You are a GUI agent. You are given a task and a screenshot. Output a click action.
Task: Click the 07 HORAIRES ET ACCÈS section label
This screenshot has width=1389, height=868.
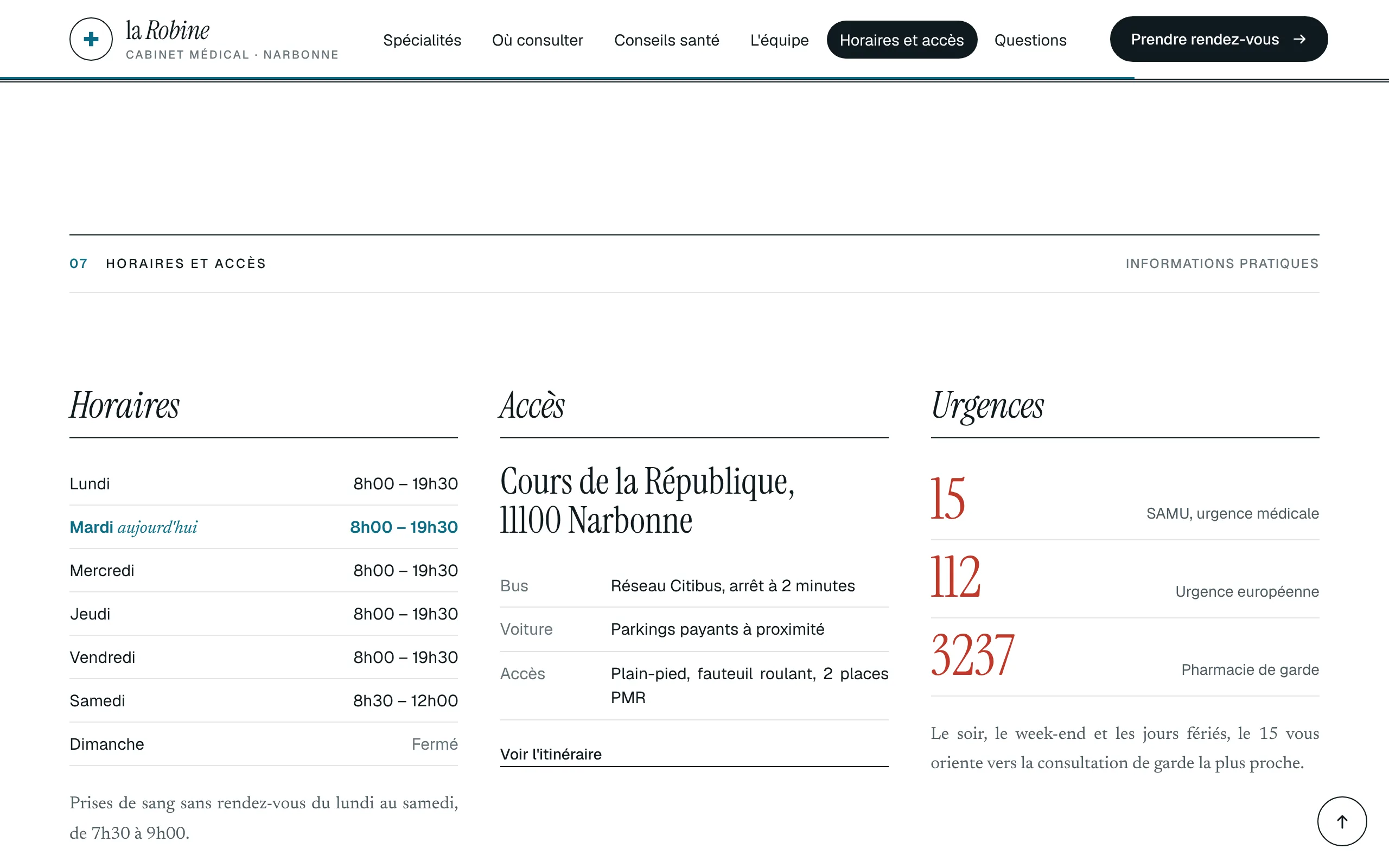pyautogui.click(x=168, y=264)
